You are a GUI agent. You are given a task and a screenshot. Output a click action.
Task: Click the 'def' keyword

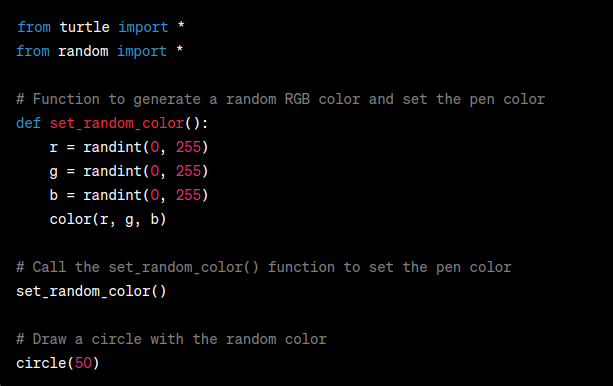point(29,124)
